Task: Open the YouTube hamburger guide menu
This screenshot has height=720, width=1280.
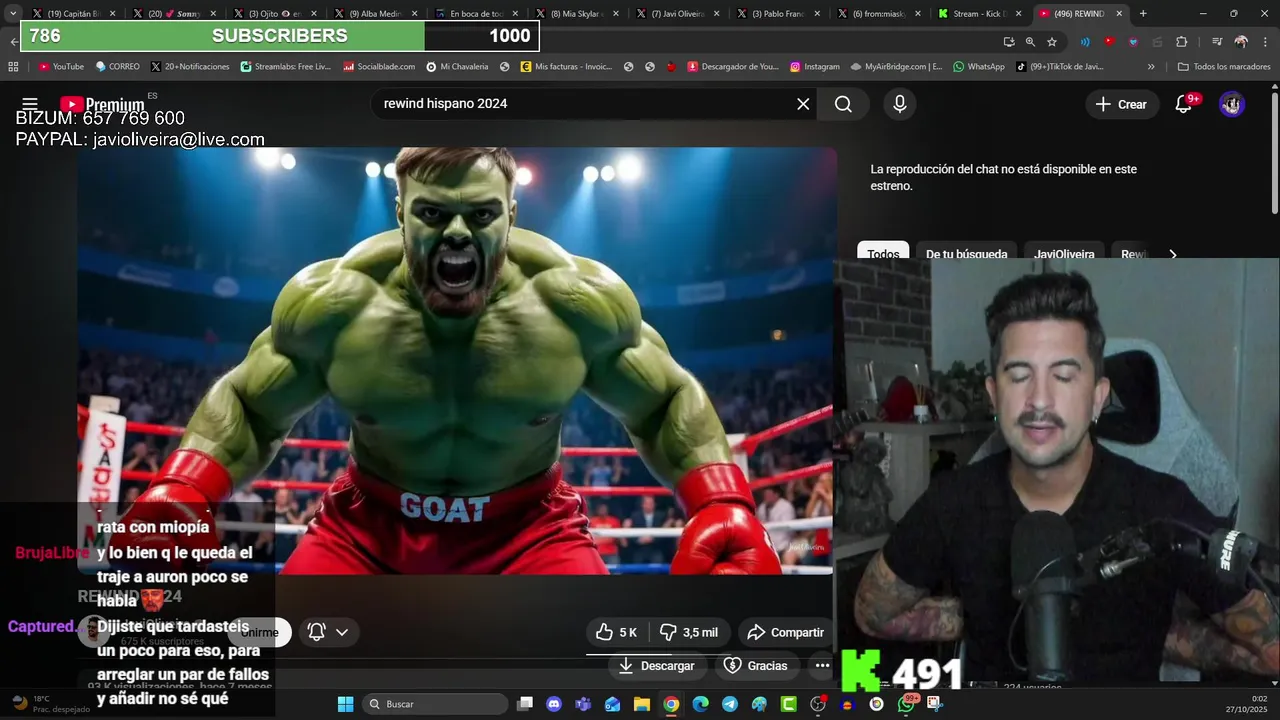Action: pyautogui.click(x=30, y=104)
